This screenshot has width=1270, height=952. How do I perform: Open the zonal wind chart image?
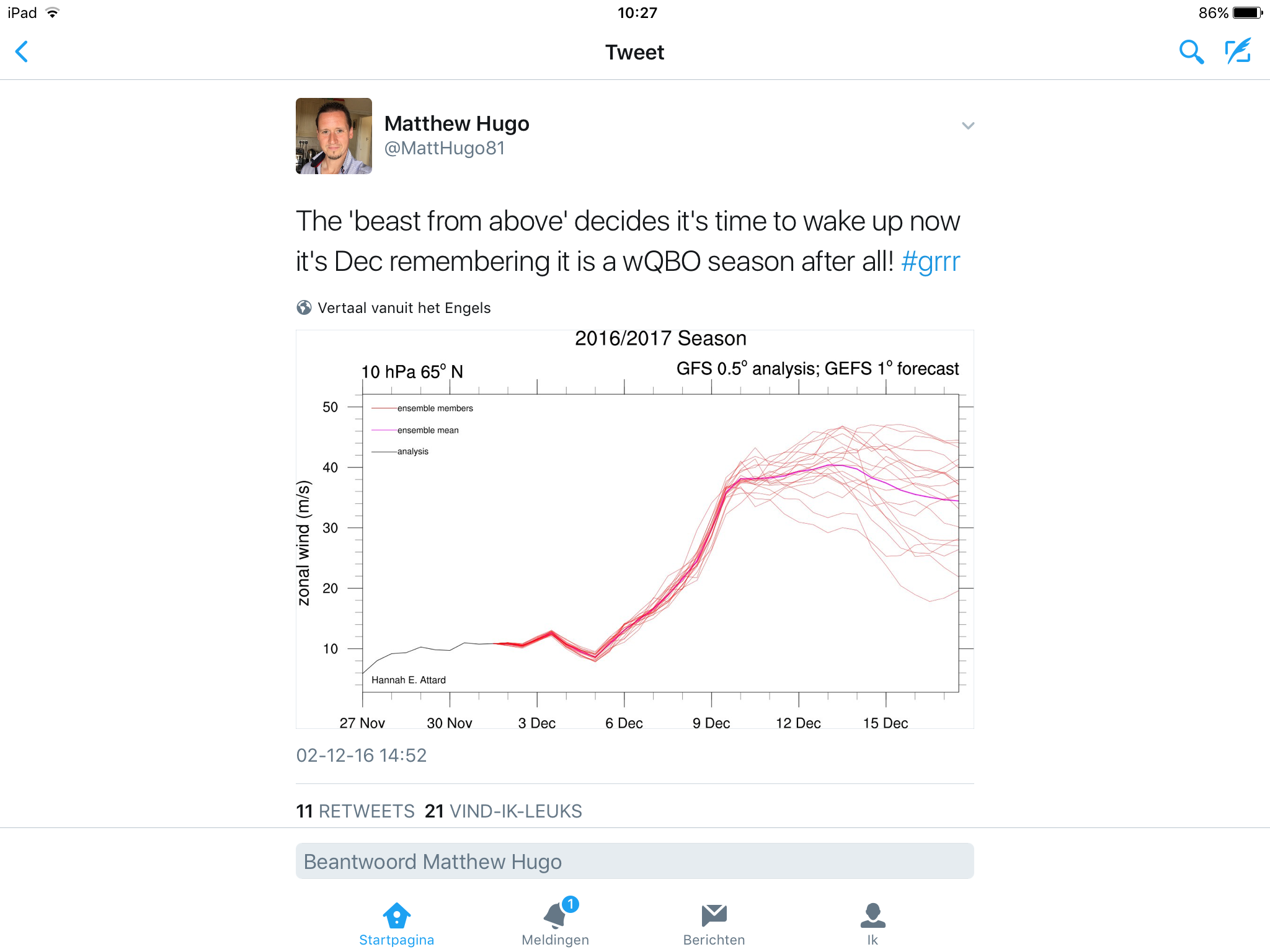634,529
